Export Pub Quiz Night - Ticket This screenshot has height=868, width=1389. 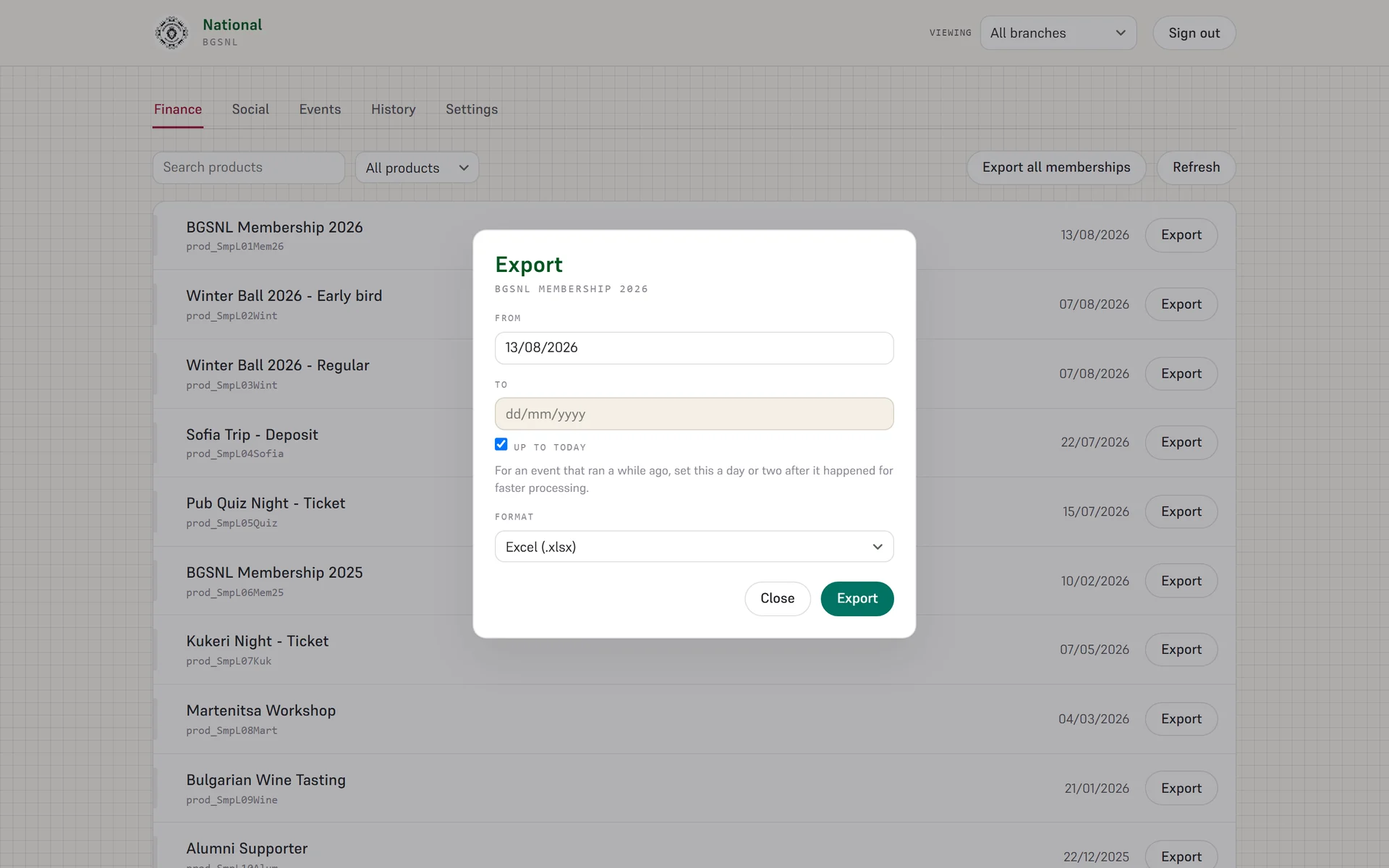[1181, 512]
